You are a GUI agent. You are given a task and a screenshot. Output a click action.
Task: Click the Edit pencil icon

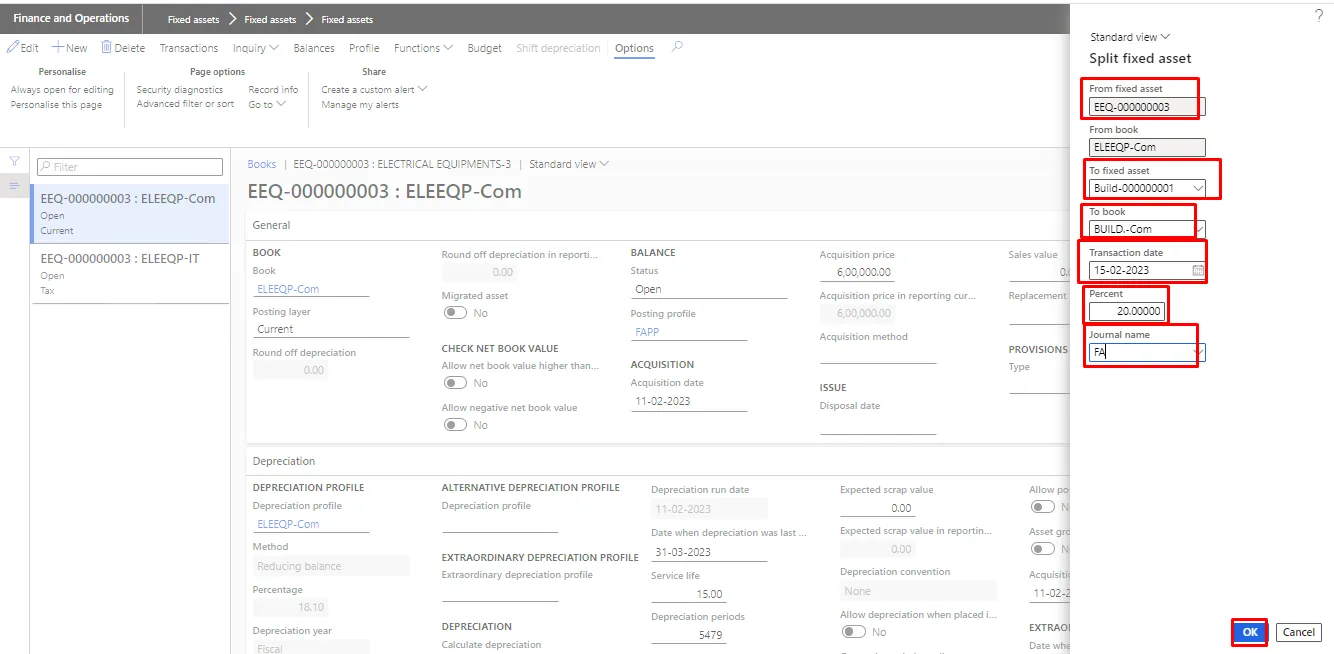[13, 47]
